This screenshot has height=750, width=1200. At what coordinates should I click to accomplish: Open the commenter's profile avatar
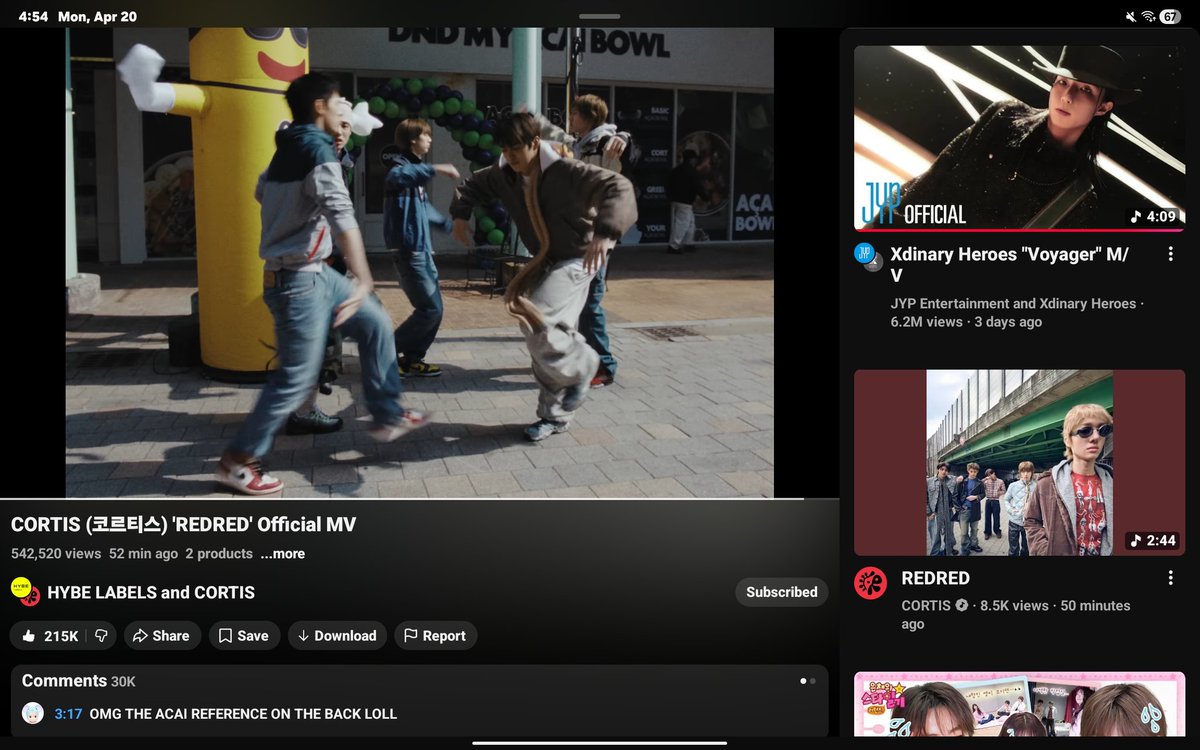point(33,713)
